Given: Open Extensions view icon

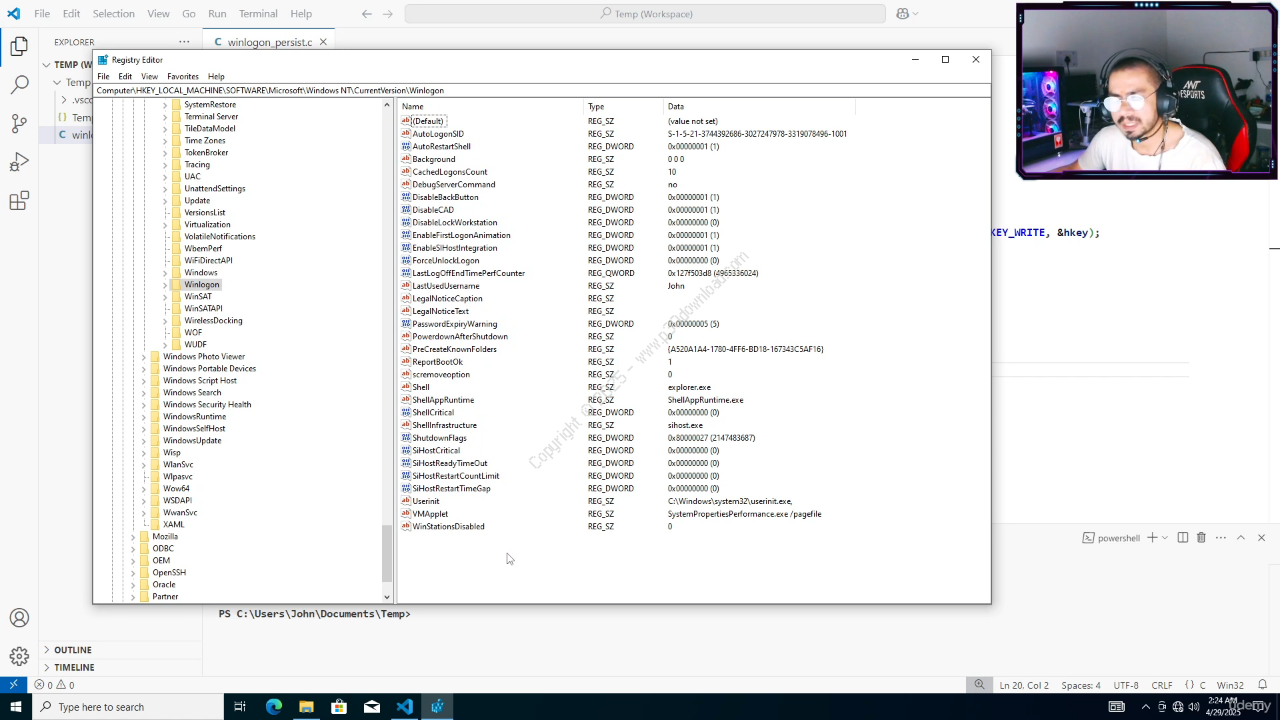Looking at the screenshot, I should [x=19, y=202].
